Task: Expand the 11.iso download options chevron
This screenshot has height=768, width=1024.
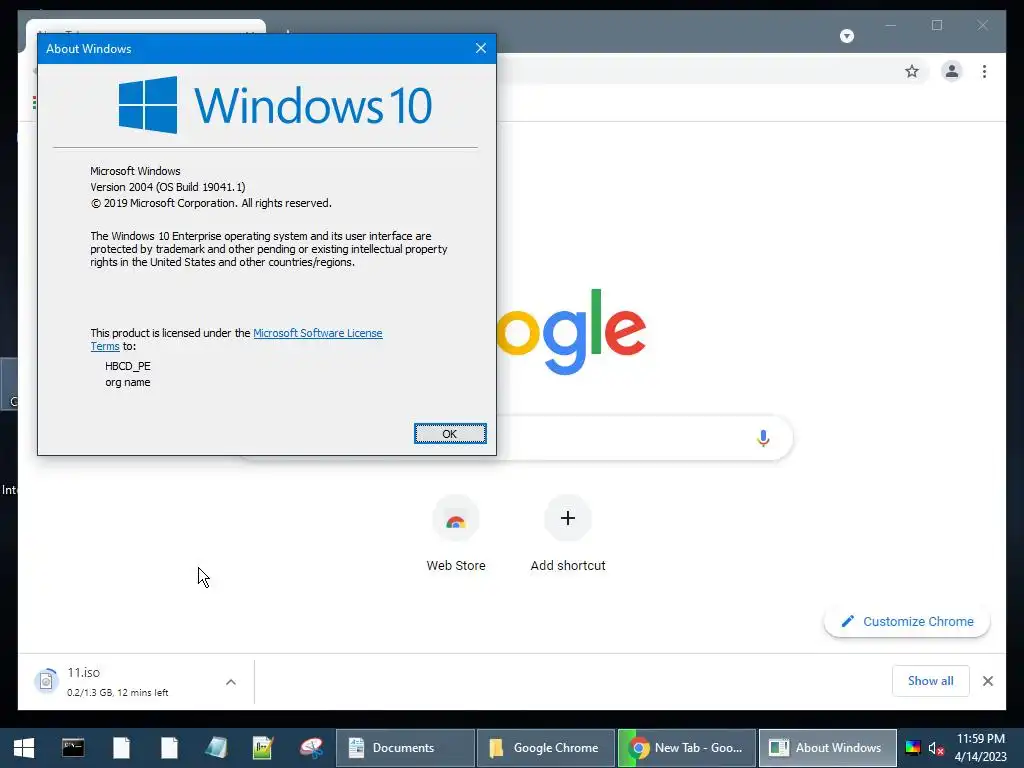Action: (231, 682)
